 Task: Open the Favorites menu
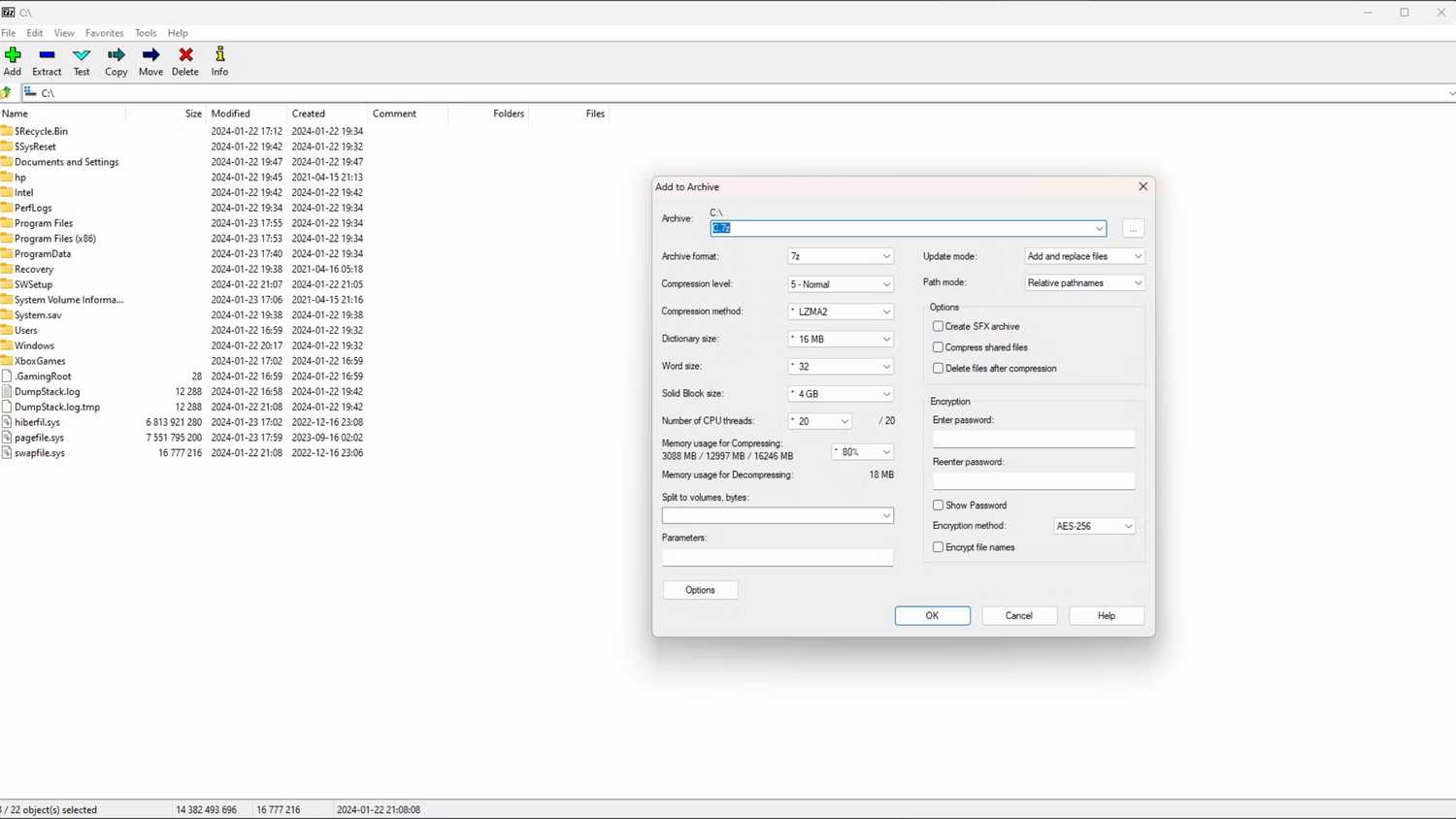pyautogui.click(x=104, y=33)
